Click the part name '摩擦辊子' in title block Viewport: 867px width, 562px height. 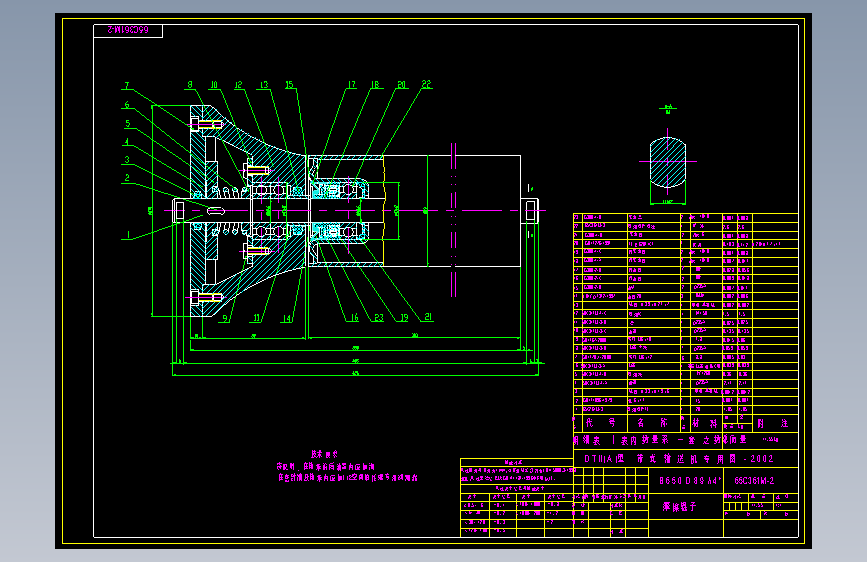coord(680,507)
